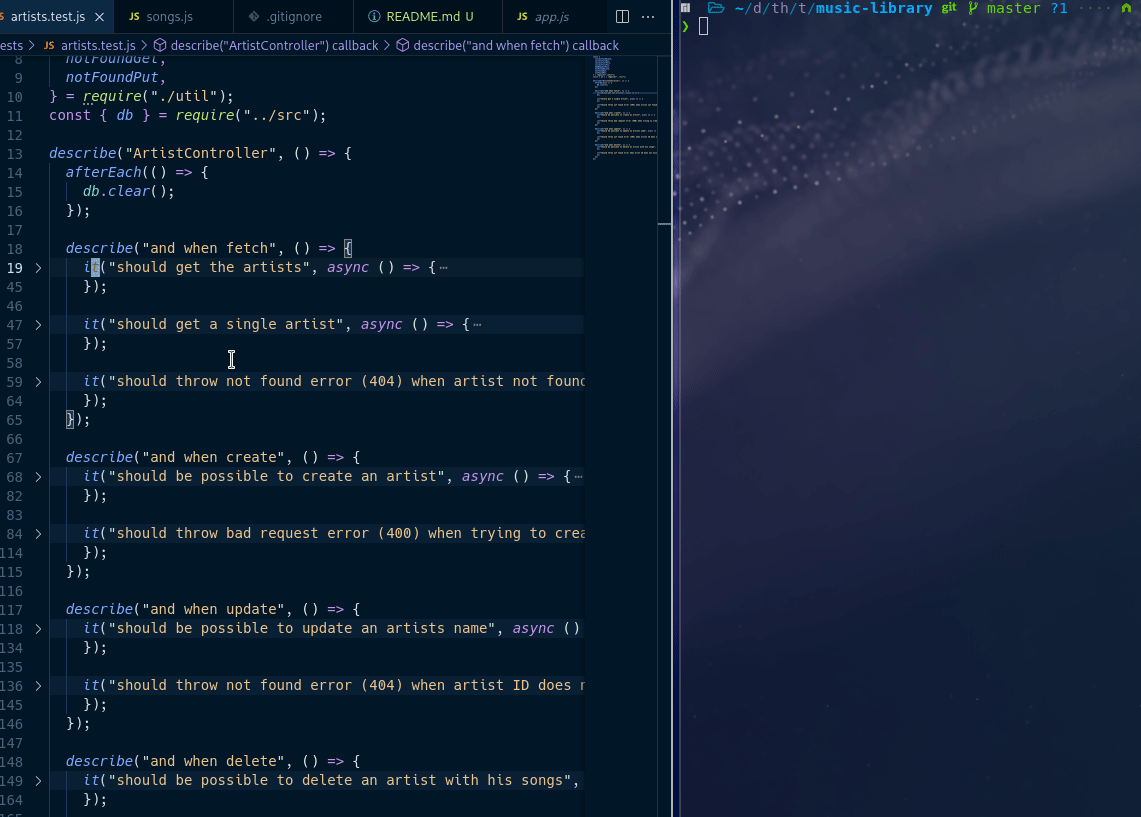Screen dimensions: 1141x817
Task: Click the music-library path in terminal
Action: click(874, 8)
